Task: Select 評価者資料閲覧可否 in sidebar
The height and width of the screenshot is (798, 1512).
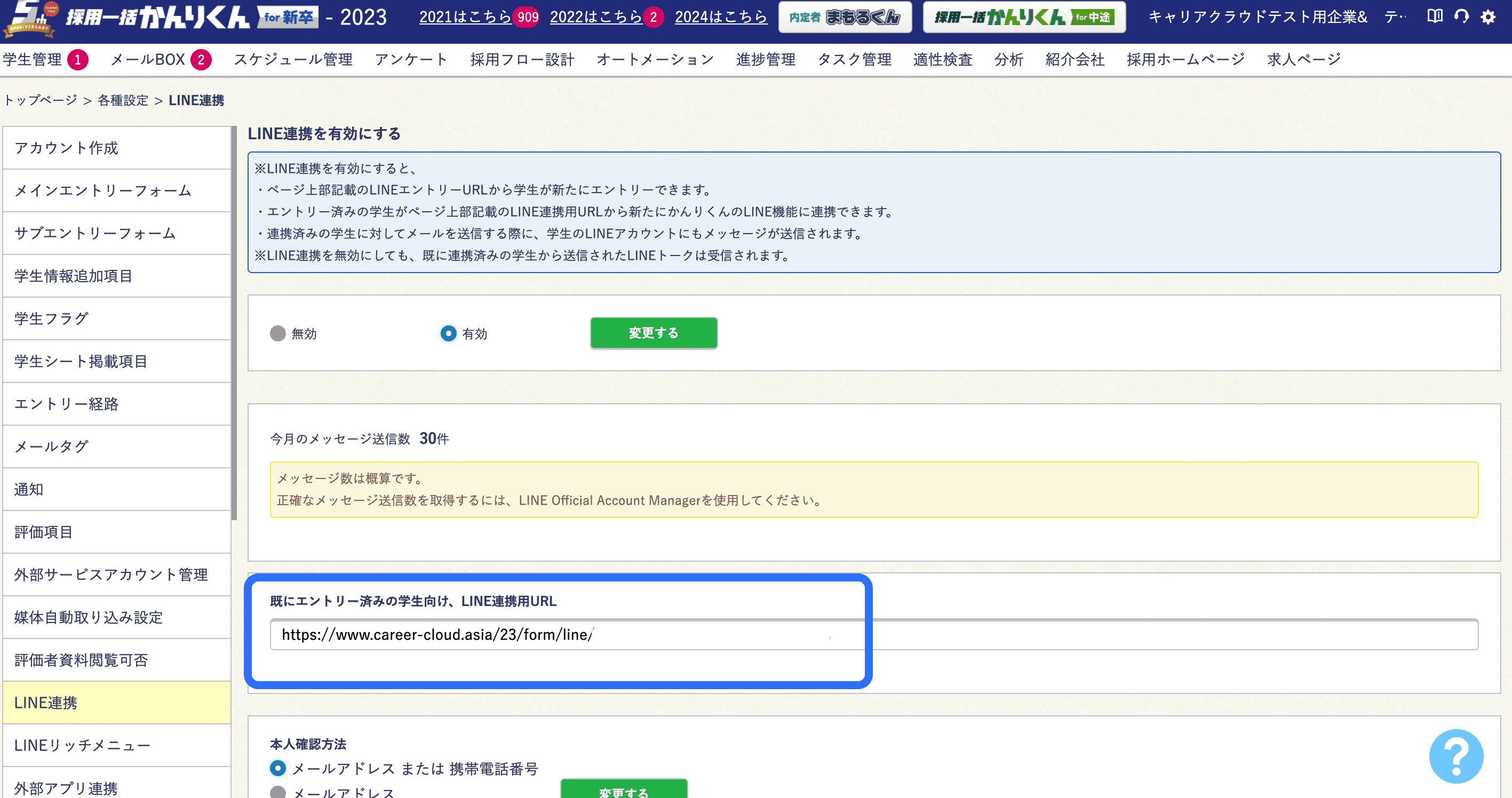Action: coord(117,660)
